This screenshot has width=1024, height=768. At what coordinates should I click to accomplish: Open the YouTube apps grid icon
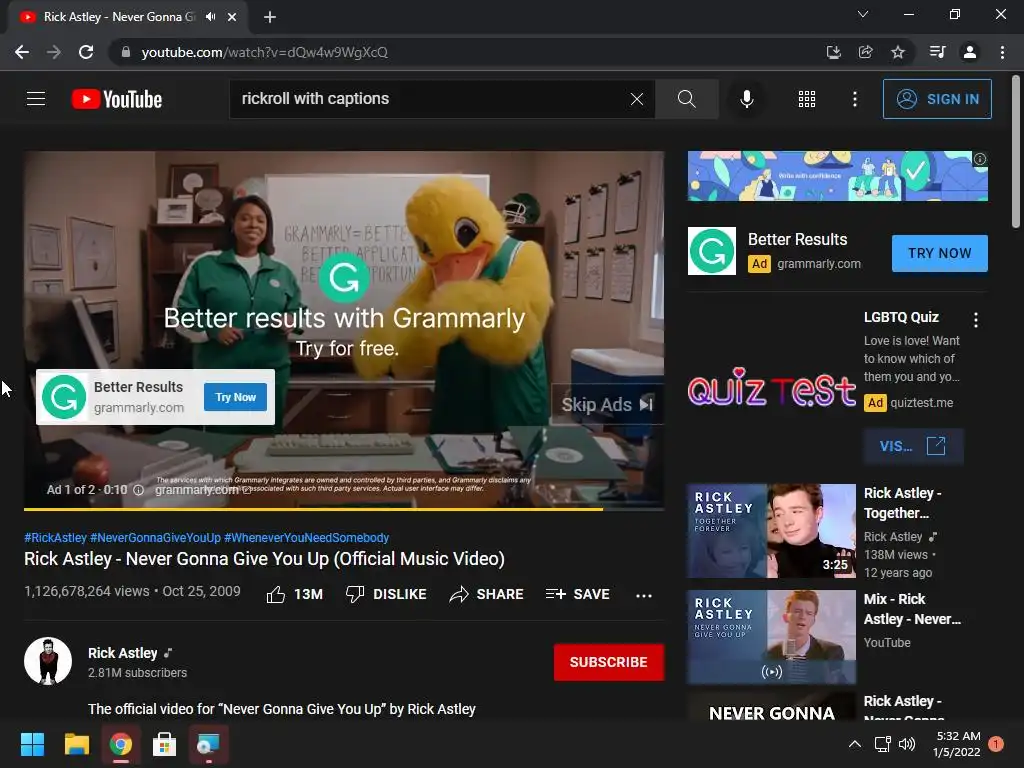coord(807,99)
